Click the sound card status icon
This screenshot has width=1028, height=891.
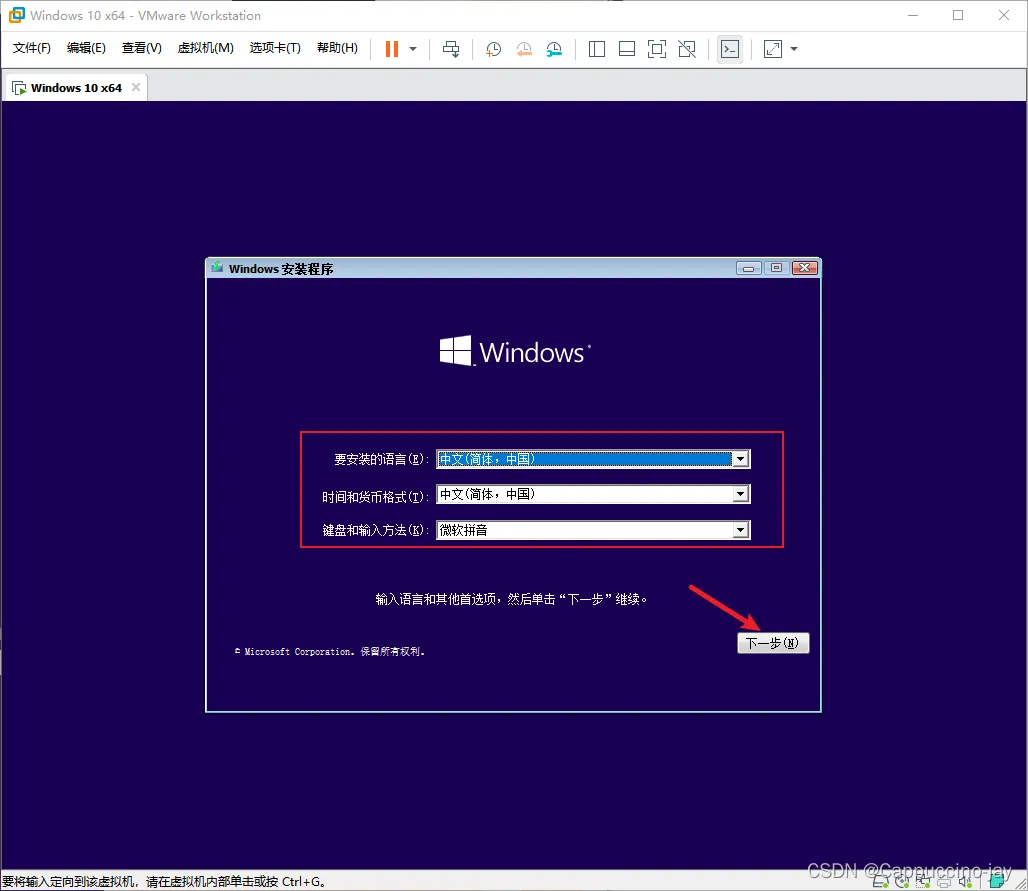click(965, 882)
